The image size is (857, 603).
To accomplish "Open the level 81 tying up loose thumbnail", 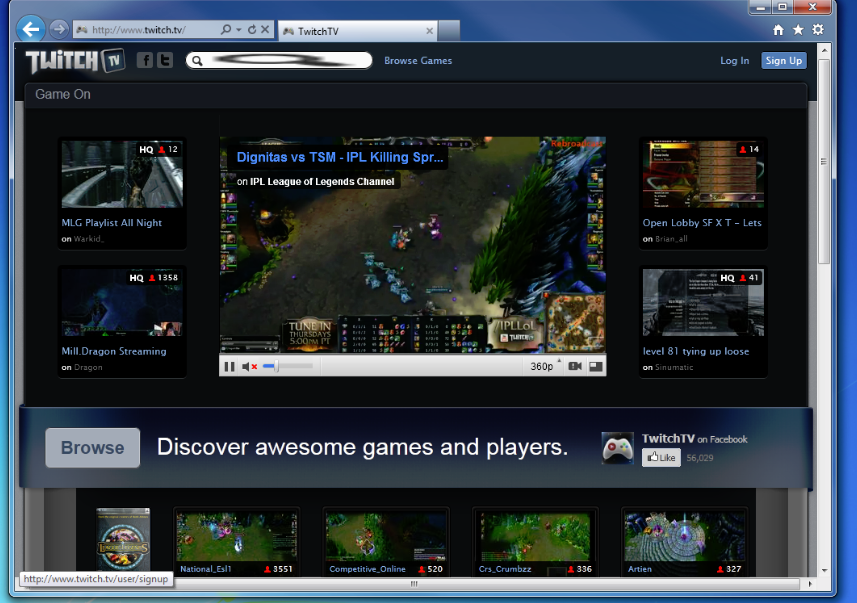I will (x=703, y=303).
